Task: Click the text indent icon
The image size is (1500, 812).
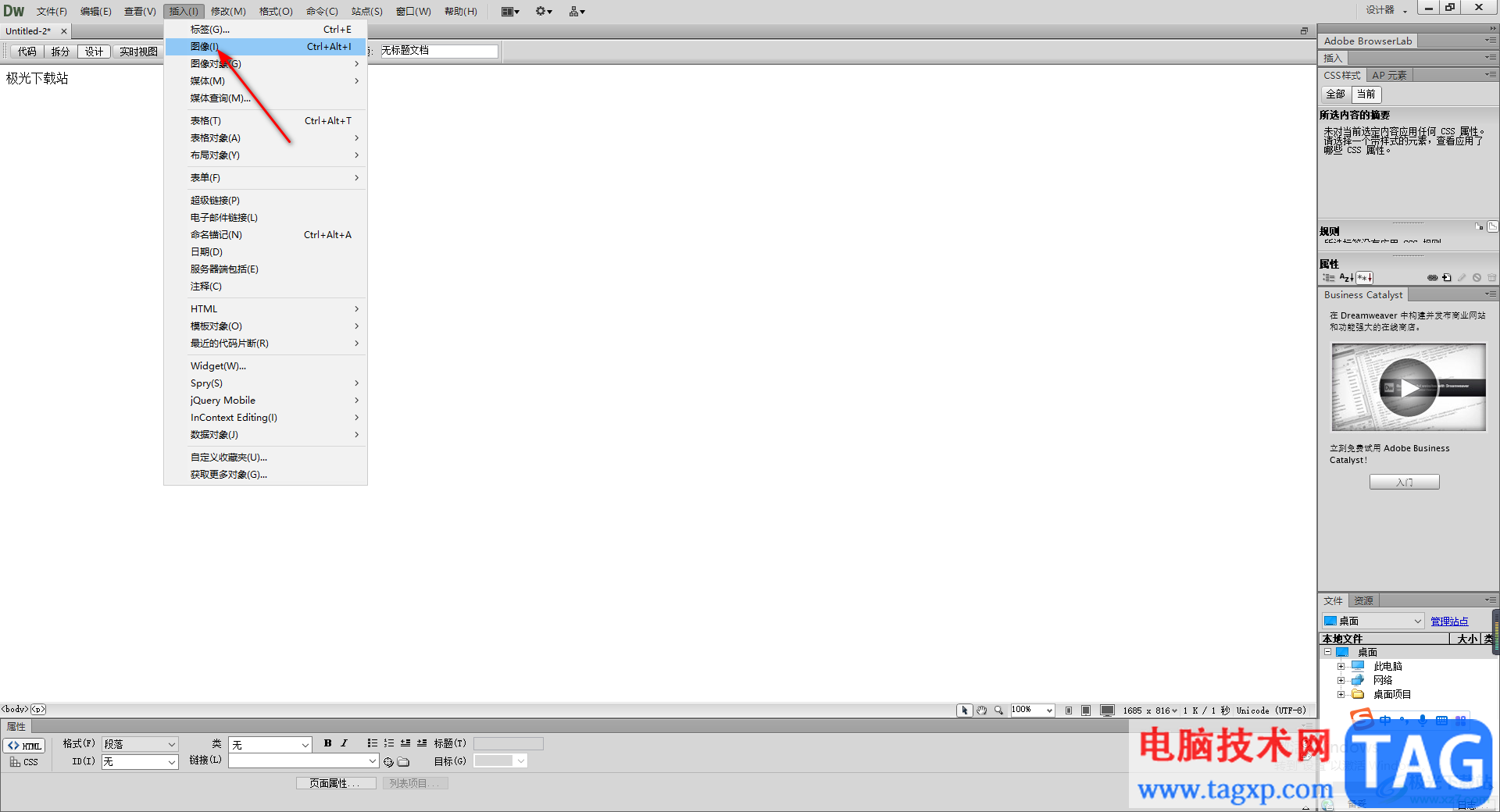Action: pos(422,743)
